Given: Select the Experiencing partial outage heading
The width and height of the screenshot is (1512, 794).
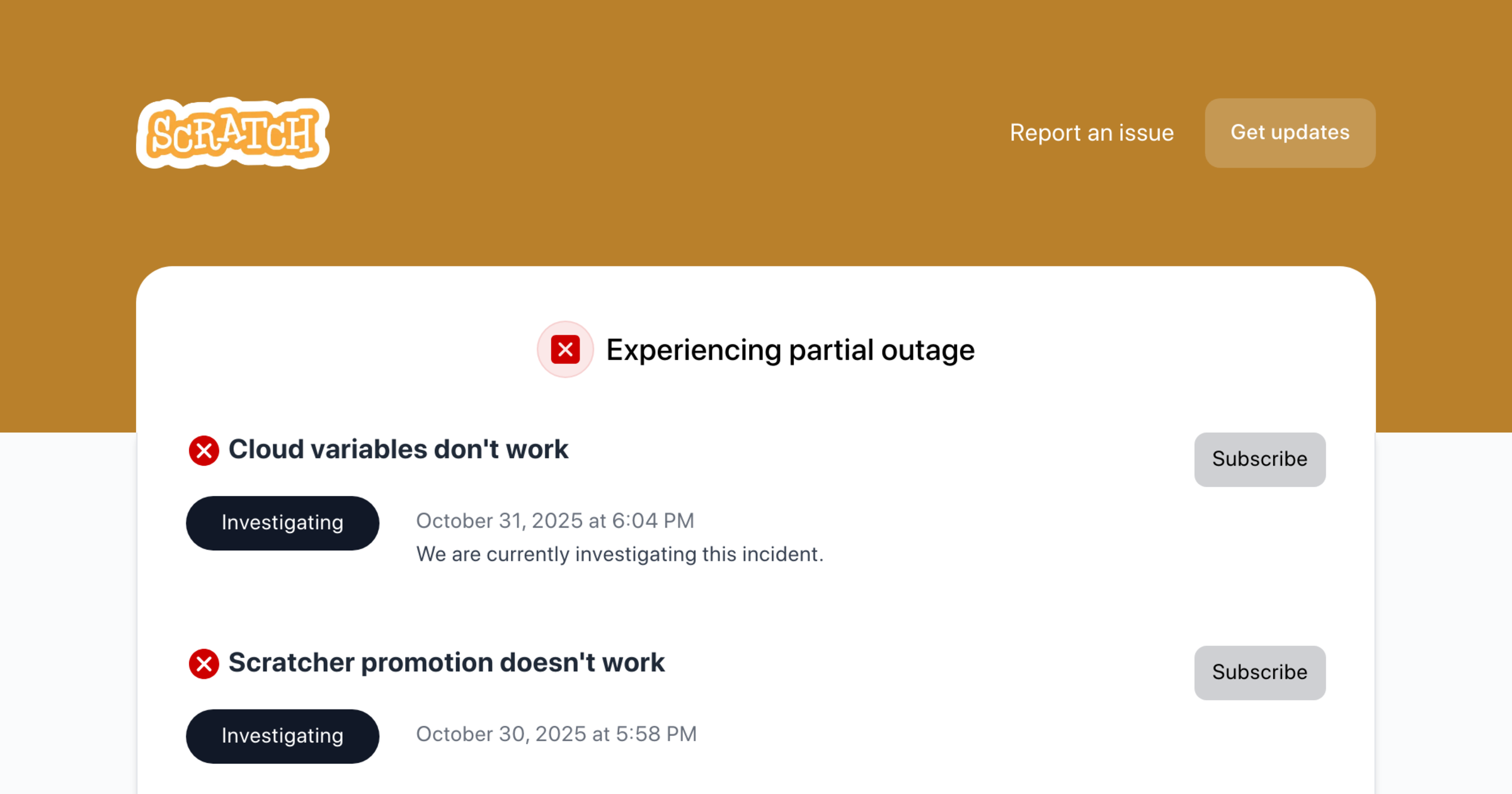Looking at the screenshot, I should tap(790, 350).
